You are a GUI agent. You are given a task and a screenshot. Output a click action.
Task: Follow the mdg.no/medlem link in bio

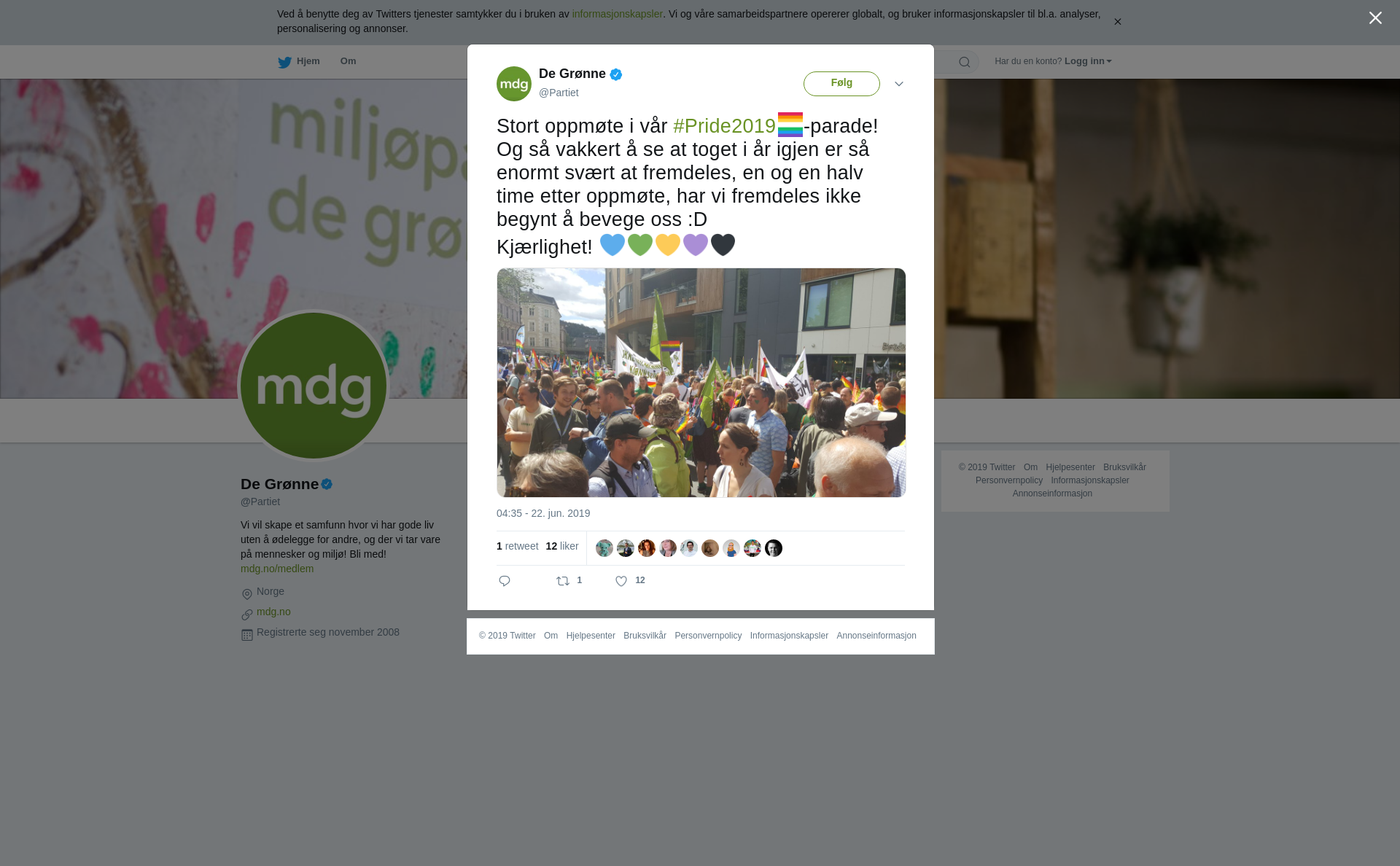point(277,569)
